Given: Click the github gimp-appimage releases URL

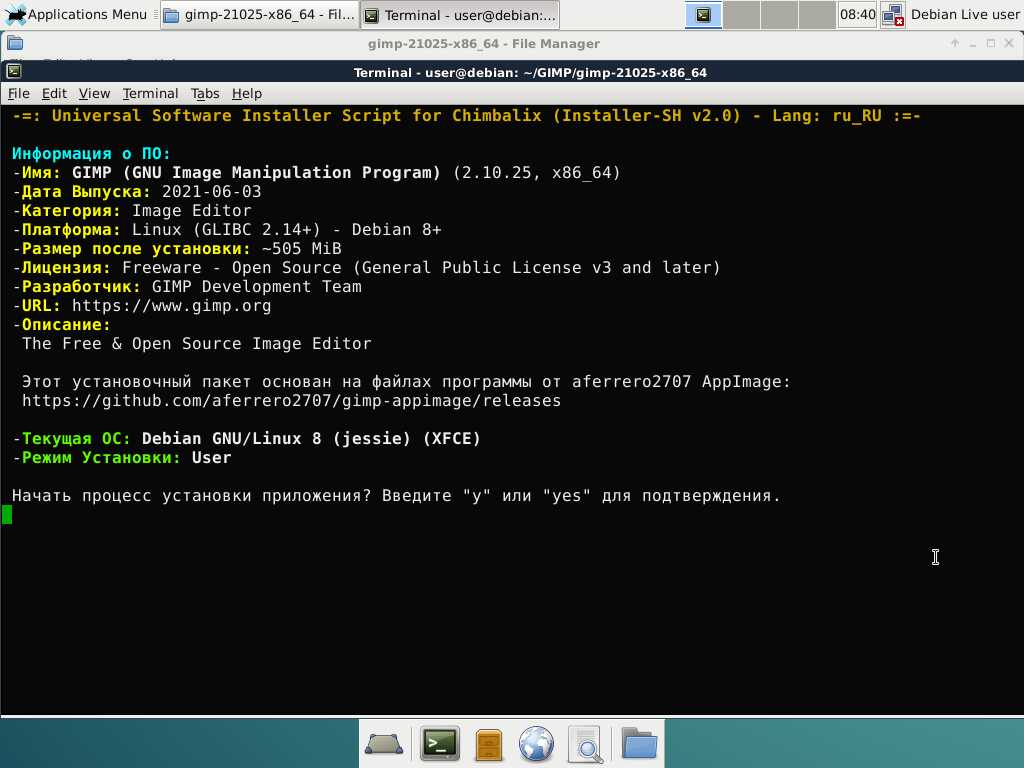Looking at the screenshot, I should pyautogui.click(x=291, y=400).
